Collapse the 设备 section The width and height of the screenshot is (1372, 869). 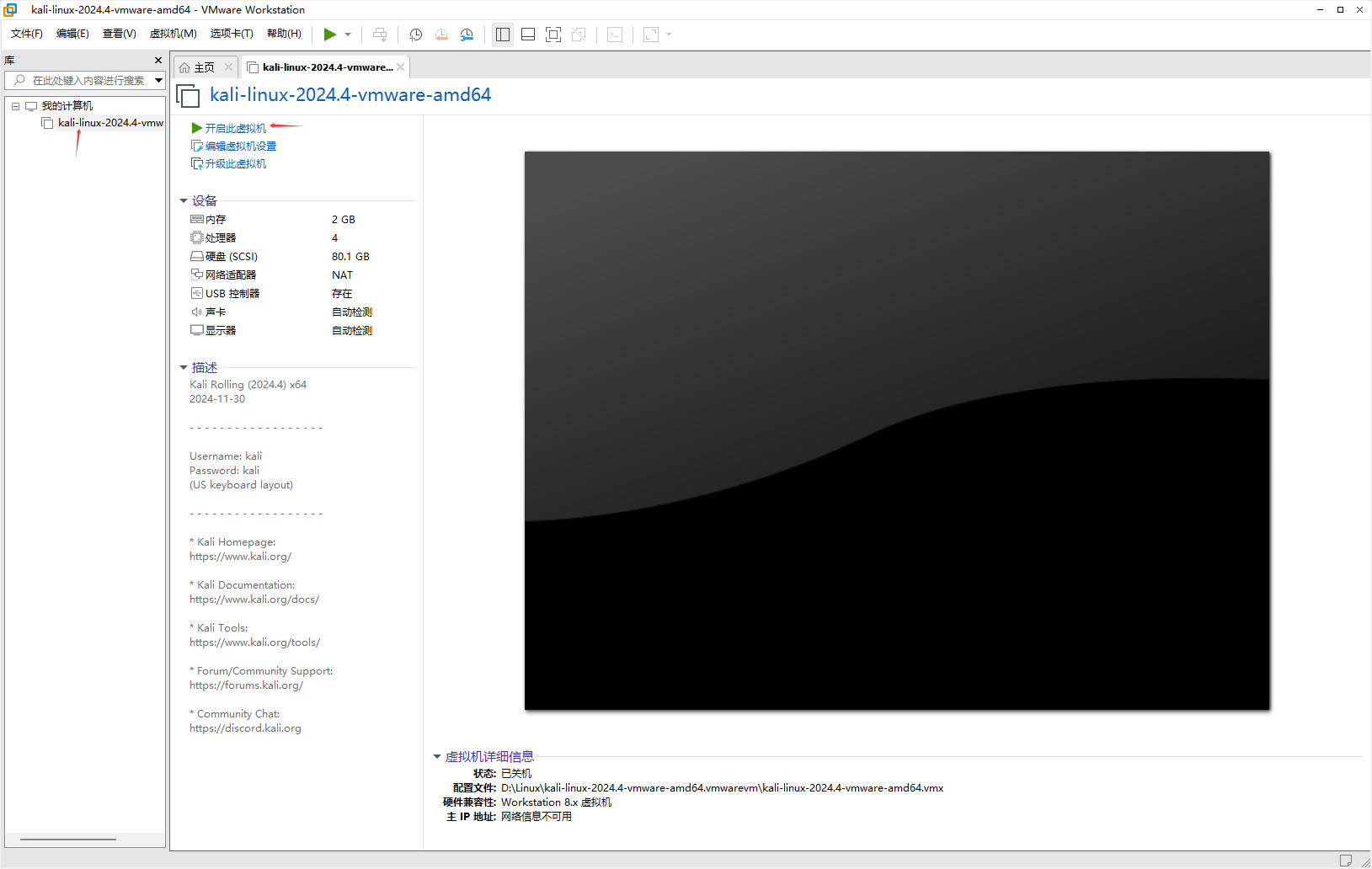184,200
